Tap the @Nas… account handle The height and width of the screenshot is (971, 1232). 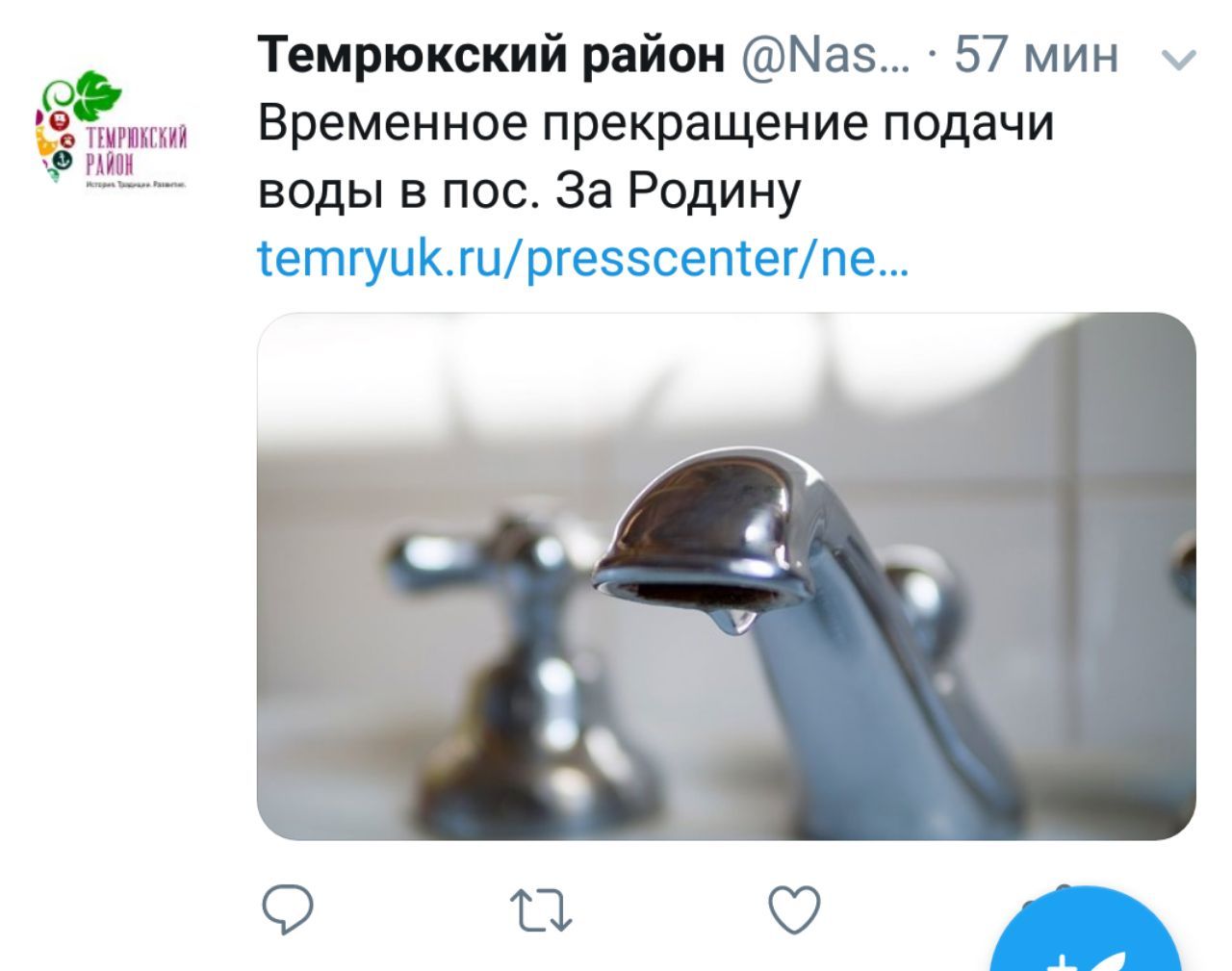824,54
